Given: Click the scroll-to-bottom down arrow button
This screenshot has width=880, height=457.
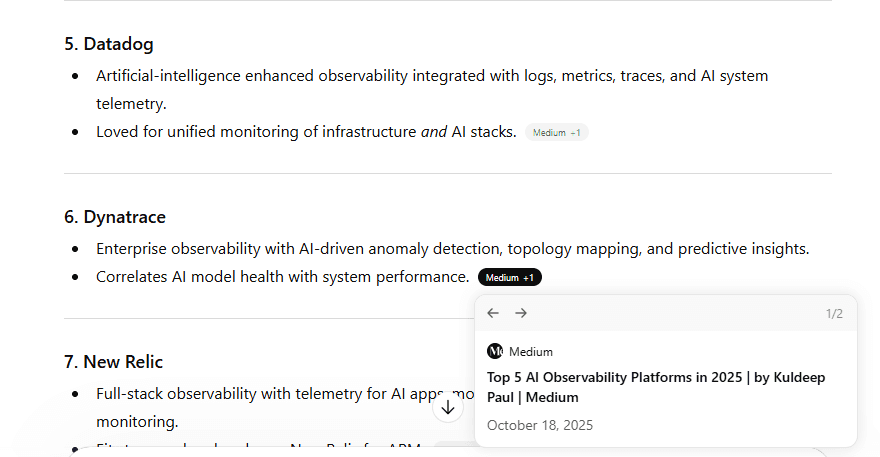Looking at the screenshot, I should pyautogui.click(x=448, y=408).
